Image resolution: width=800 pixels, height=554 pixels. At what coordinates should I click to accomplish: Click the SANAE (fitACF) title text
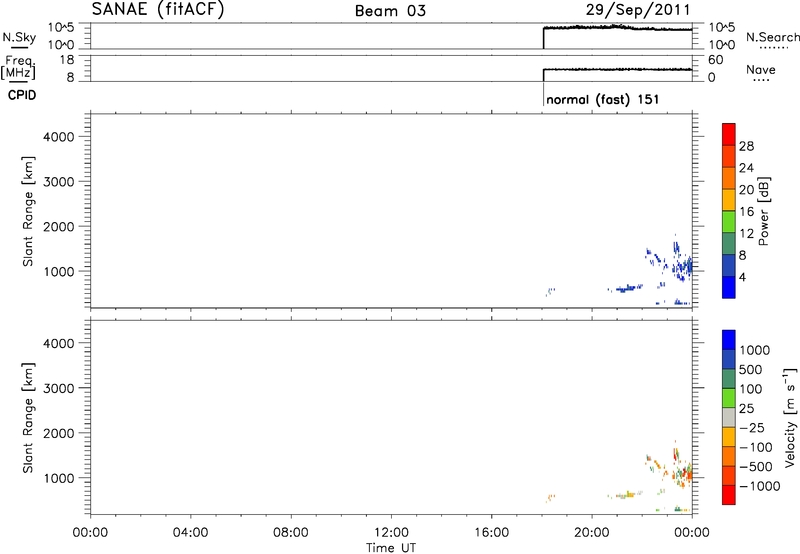[158, 9]
